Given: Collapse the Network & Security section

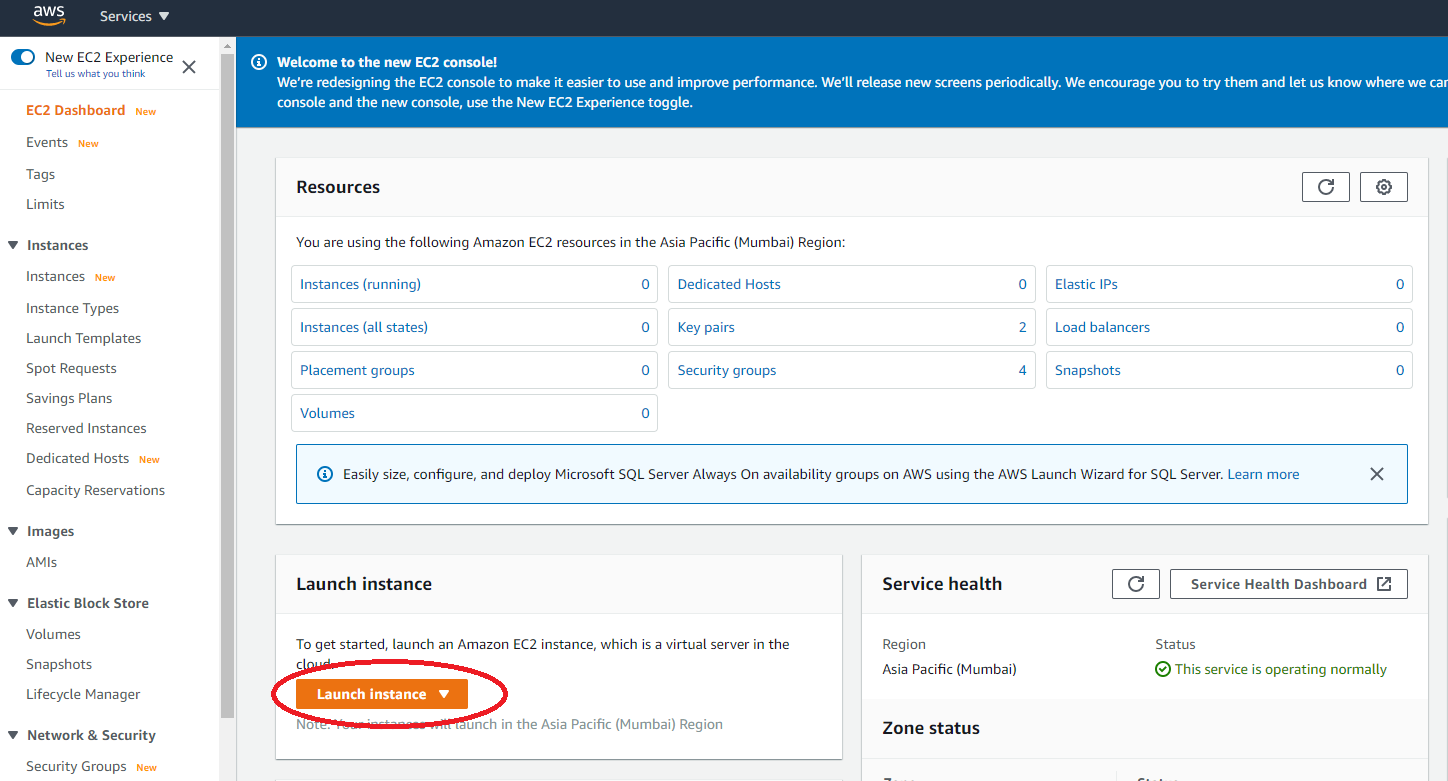Looking at the screenshot, I should click(13, 735).
